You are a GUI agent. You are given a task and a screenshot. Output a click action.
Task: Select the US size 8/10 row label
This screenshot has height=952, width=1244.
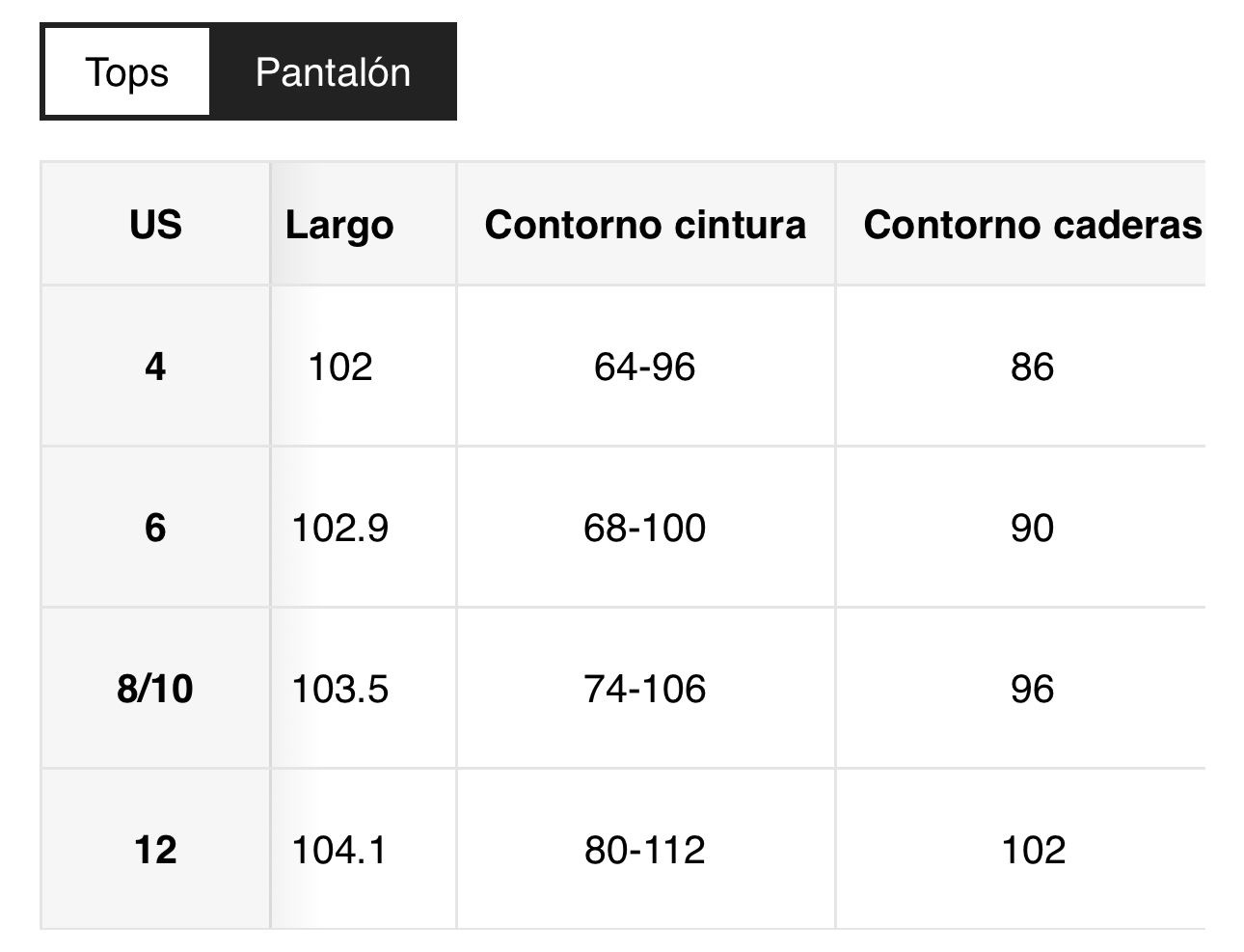155,689
